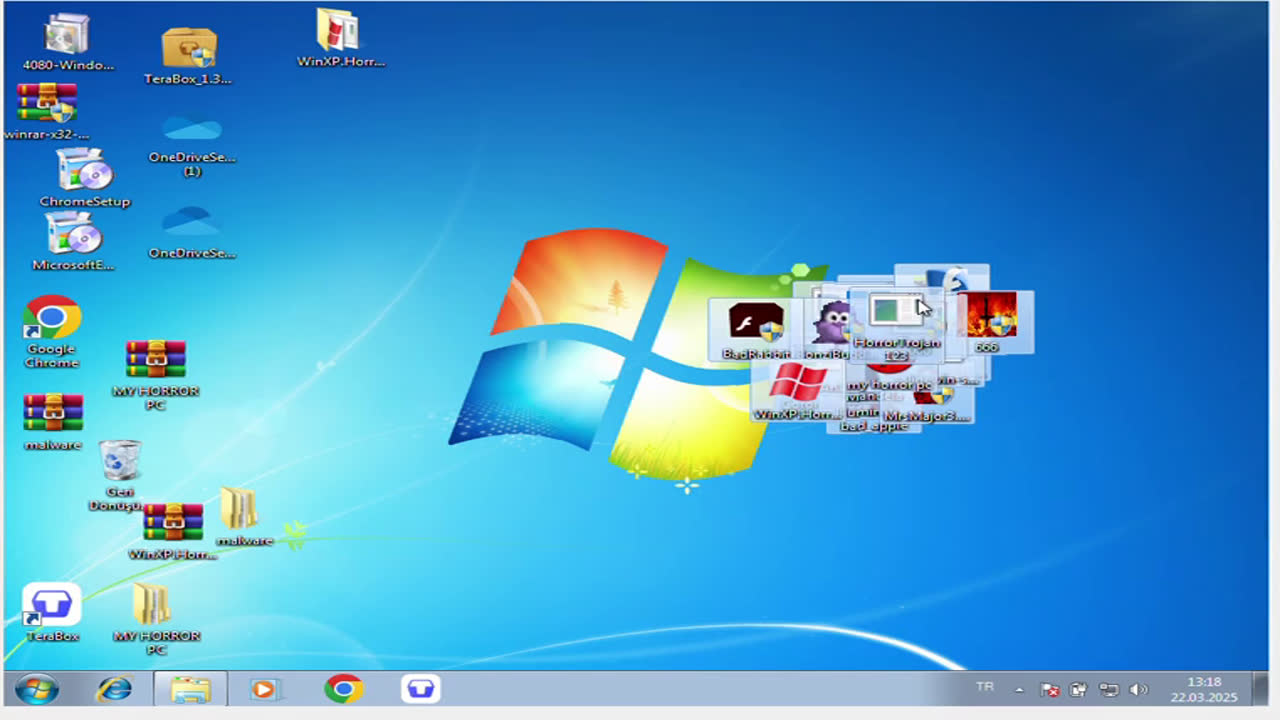Open Windows Explorer from the taskbar

[190, 689]
